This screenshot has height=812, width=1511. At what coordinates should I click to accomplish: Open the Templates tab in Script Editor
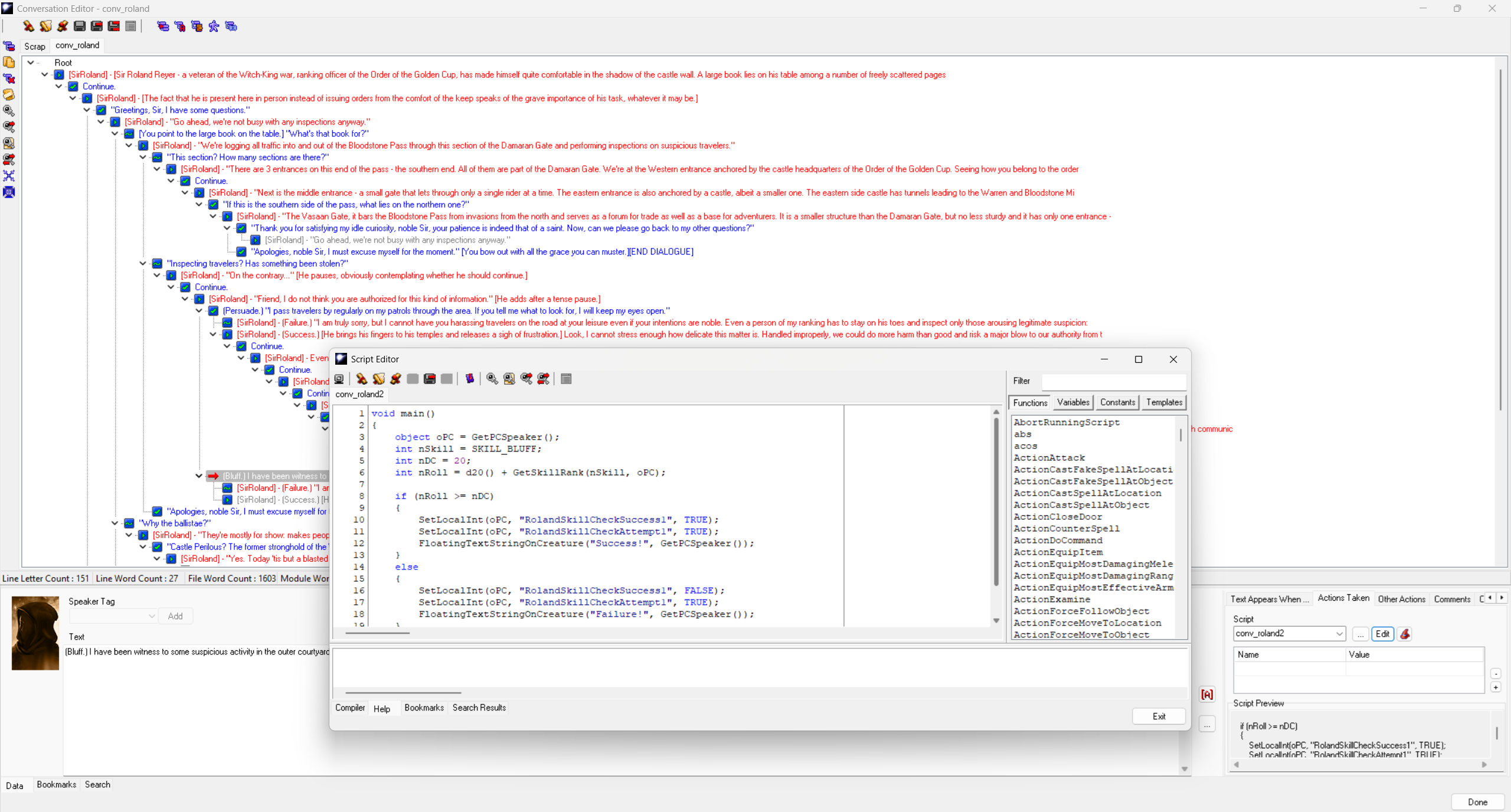pos(1164,402)
